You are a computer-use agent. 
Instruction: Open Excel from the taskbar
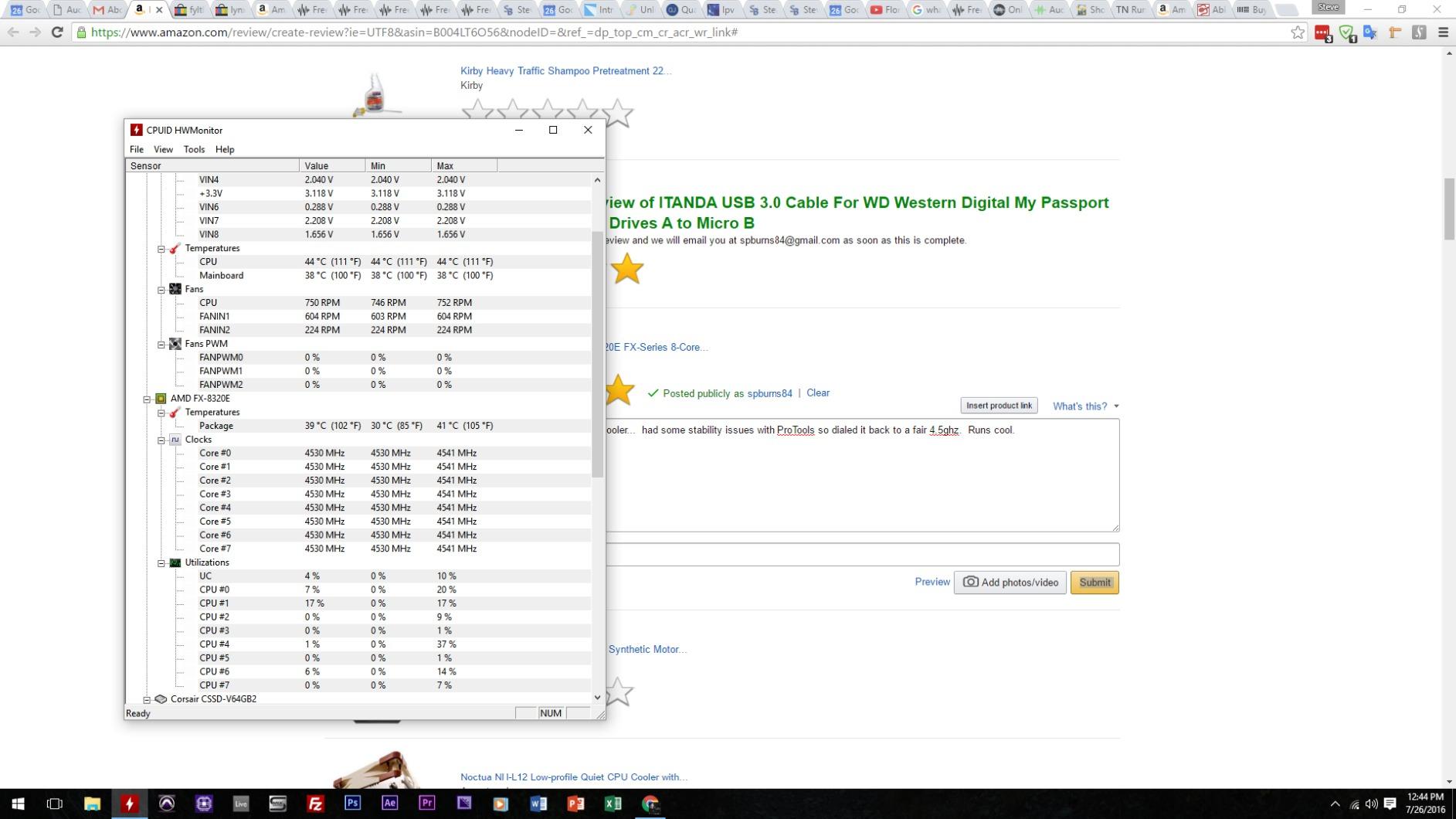point(613,804)
